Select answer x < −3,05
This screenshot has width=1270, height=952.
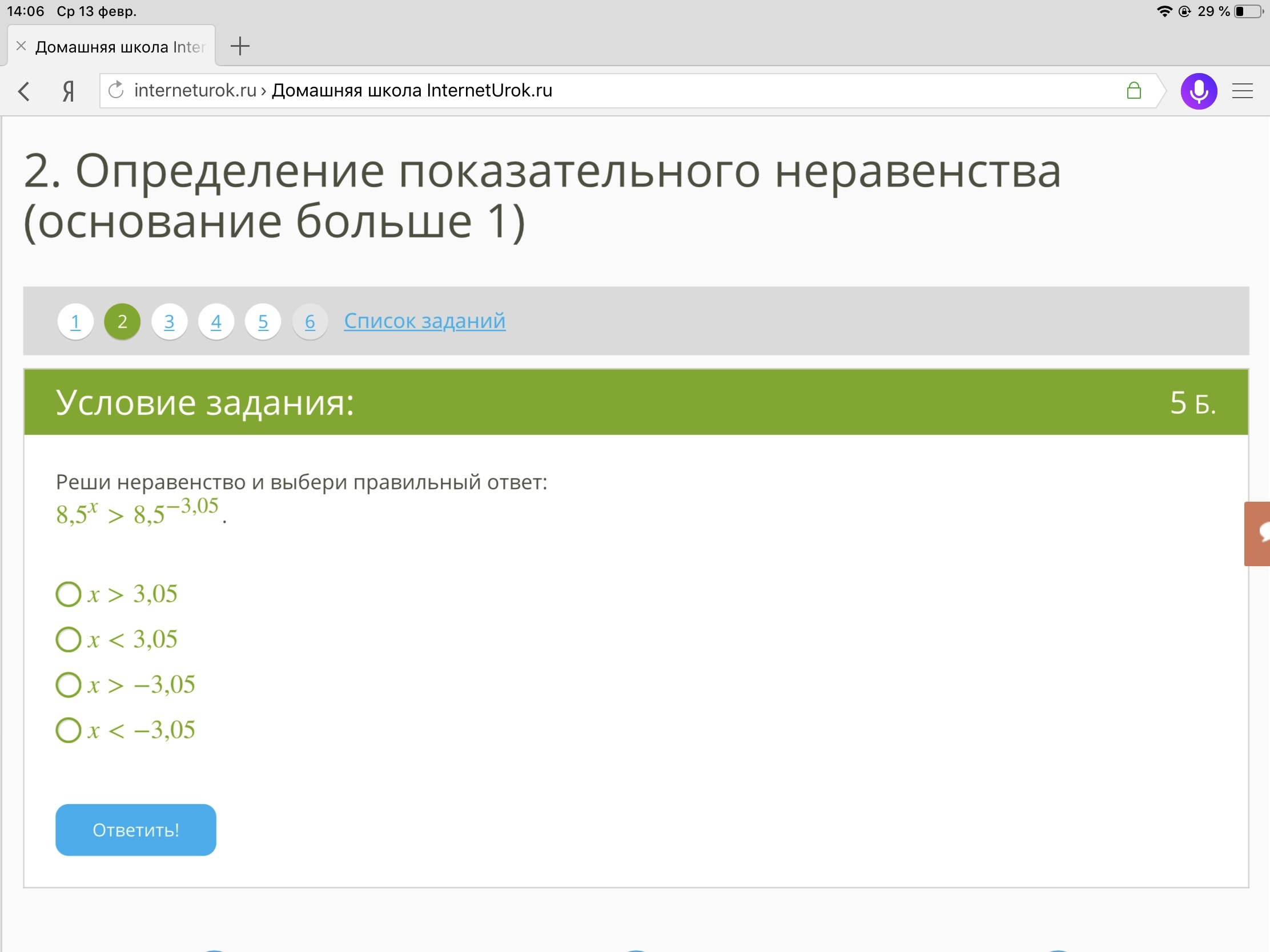(69, 730)
